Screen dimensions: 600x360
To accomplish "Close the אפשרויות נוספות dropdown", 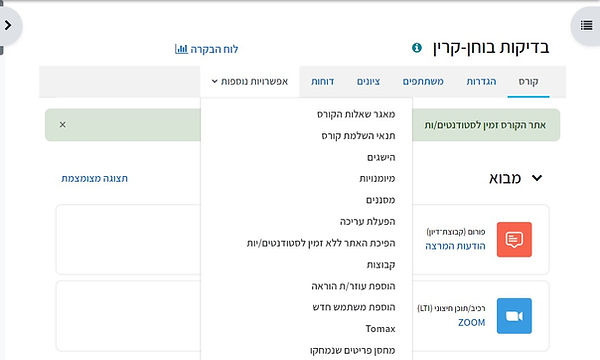I will (249, 81).
